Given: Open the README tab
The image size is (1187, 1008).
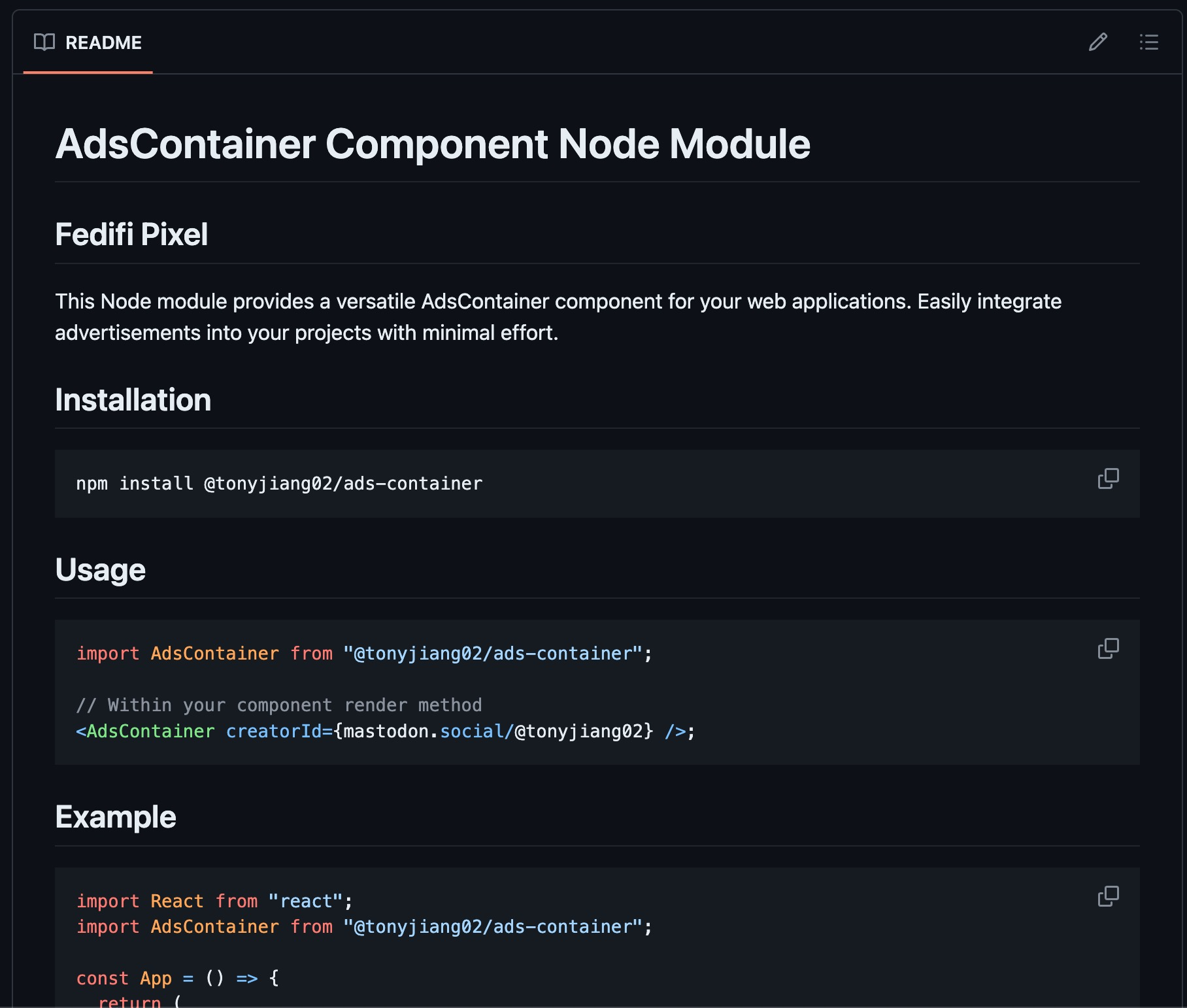Looking at the screenshot, I should [88, 42].
